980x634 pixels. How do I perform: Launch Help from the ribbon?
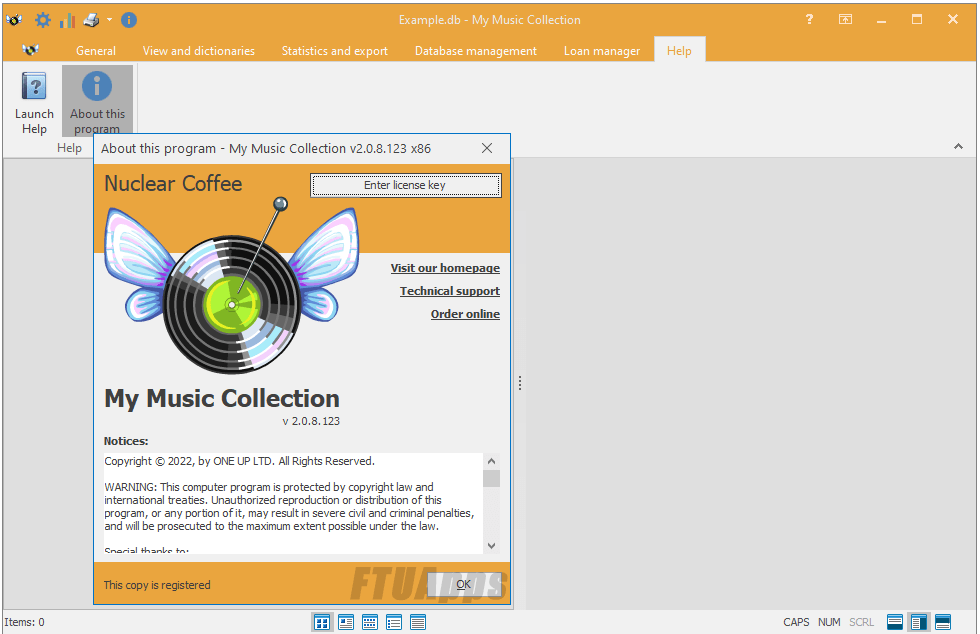click(x=34, y=102)
